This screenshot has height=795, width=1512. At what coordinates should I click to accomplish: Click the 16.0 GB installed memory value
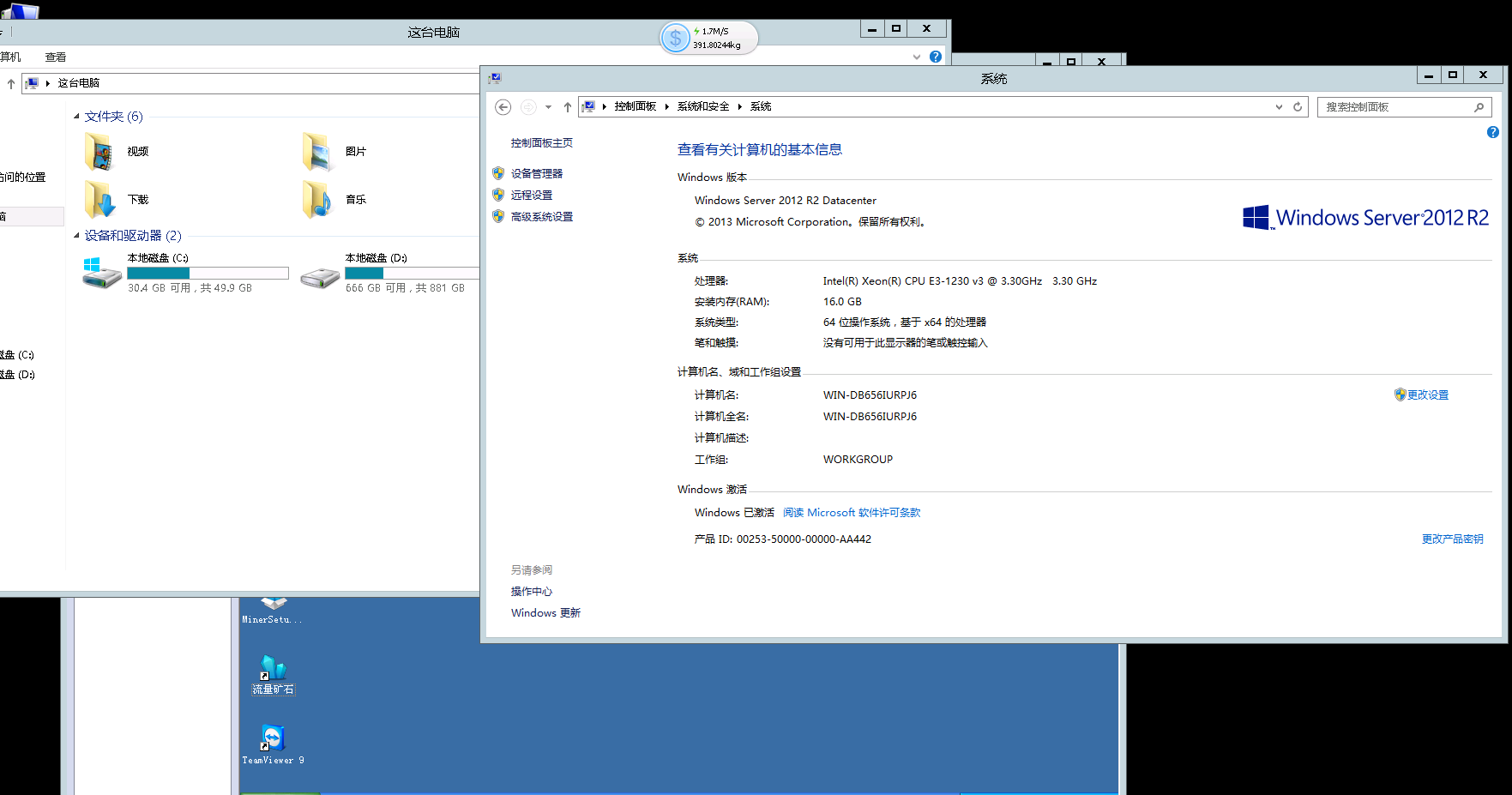(842, 301)
